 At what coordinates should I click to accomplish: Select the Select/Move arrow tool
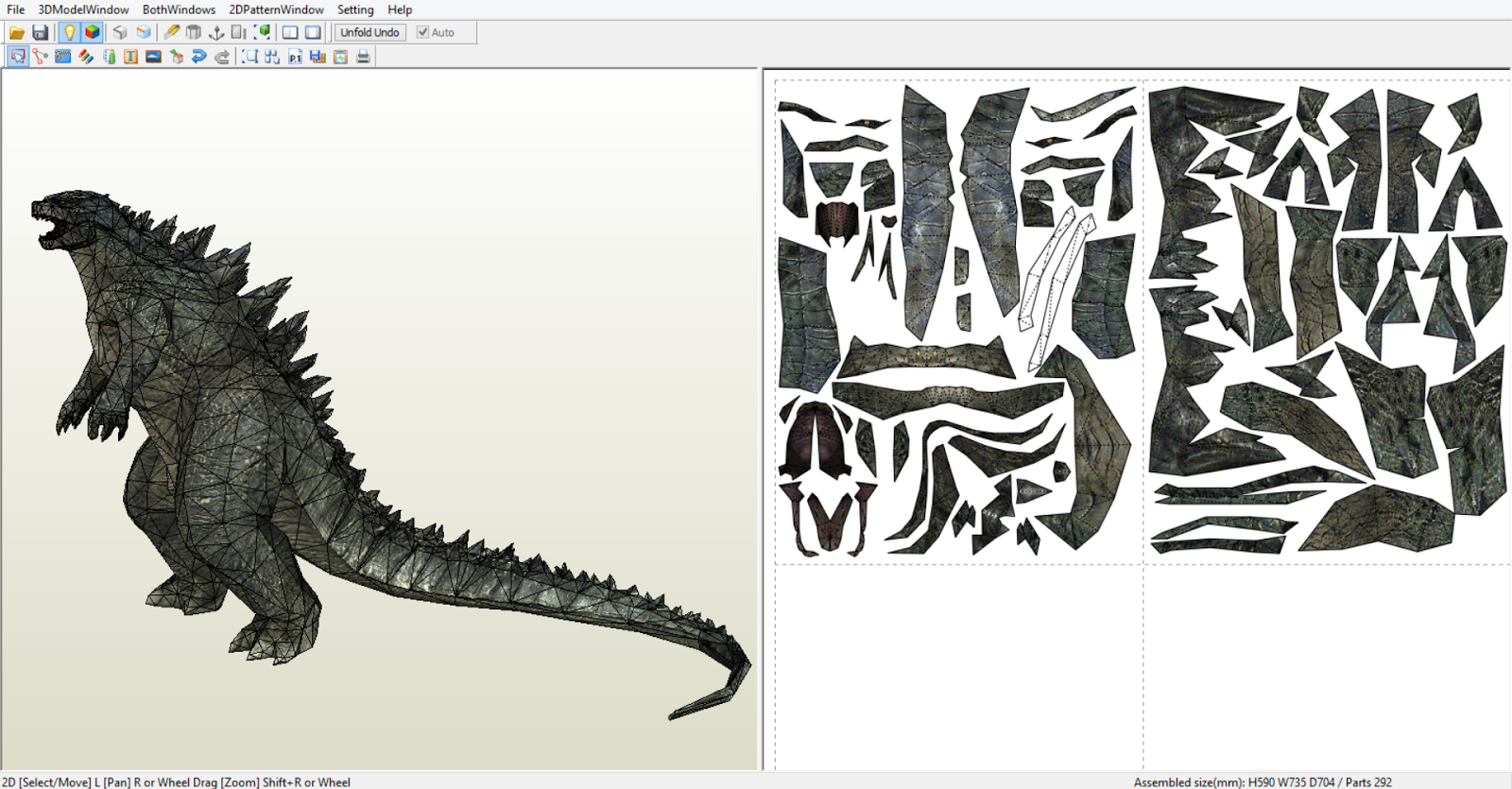(x=17, y=57)
